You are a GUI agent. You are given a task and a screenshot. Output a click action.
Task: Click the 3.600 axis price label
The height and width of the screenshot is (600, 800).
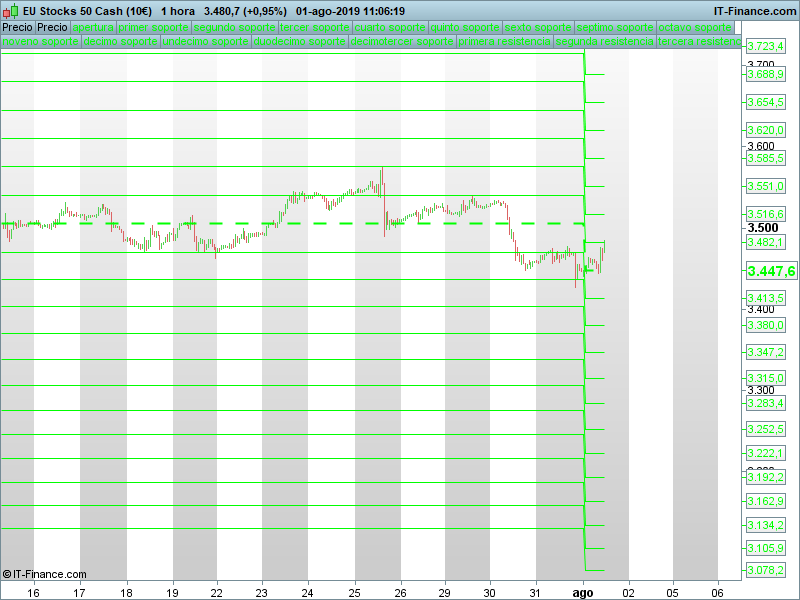pyautogui.click(x=761, y=146)
